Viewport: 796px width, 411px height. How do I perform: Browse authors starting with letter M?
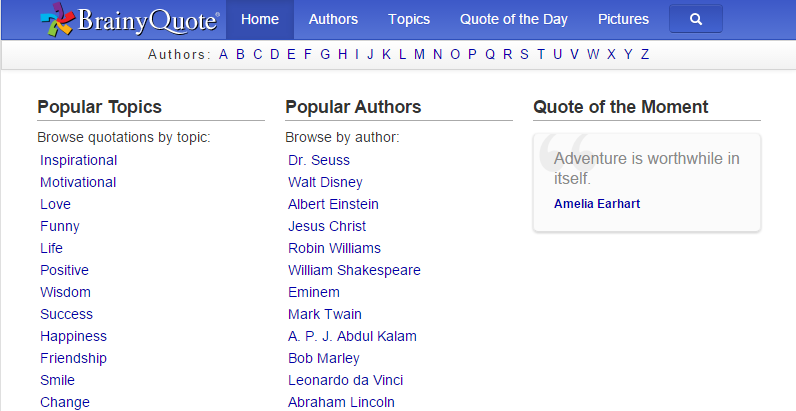pos(419,54)
